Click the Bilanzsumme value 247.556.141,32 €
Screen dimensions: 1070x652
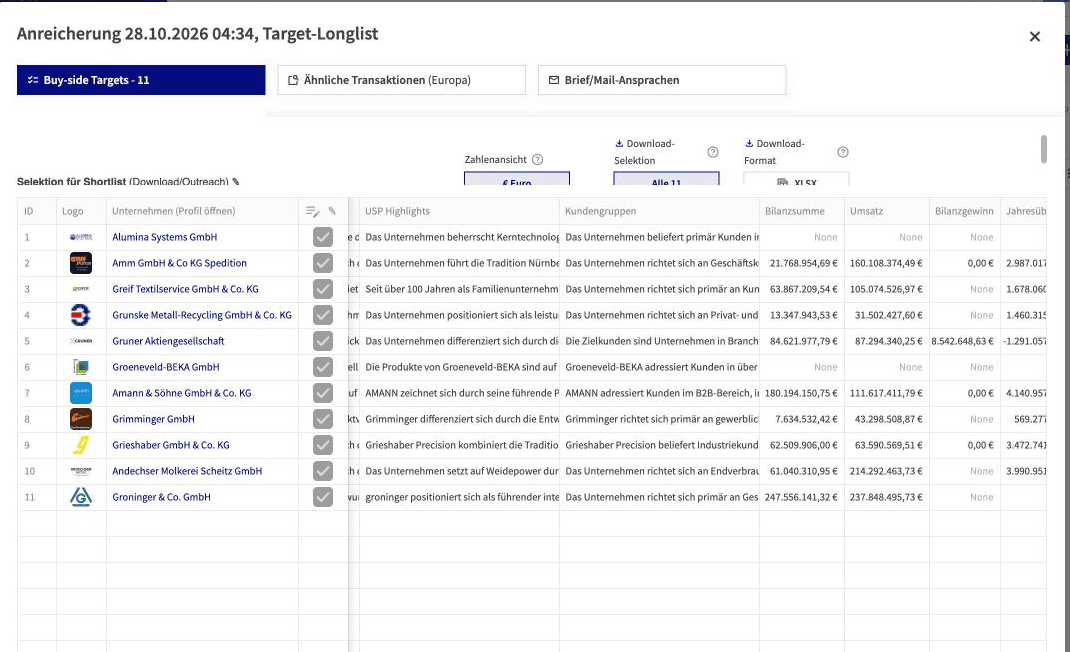click(x=801, y=497)
